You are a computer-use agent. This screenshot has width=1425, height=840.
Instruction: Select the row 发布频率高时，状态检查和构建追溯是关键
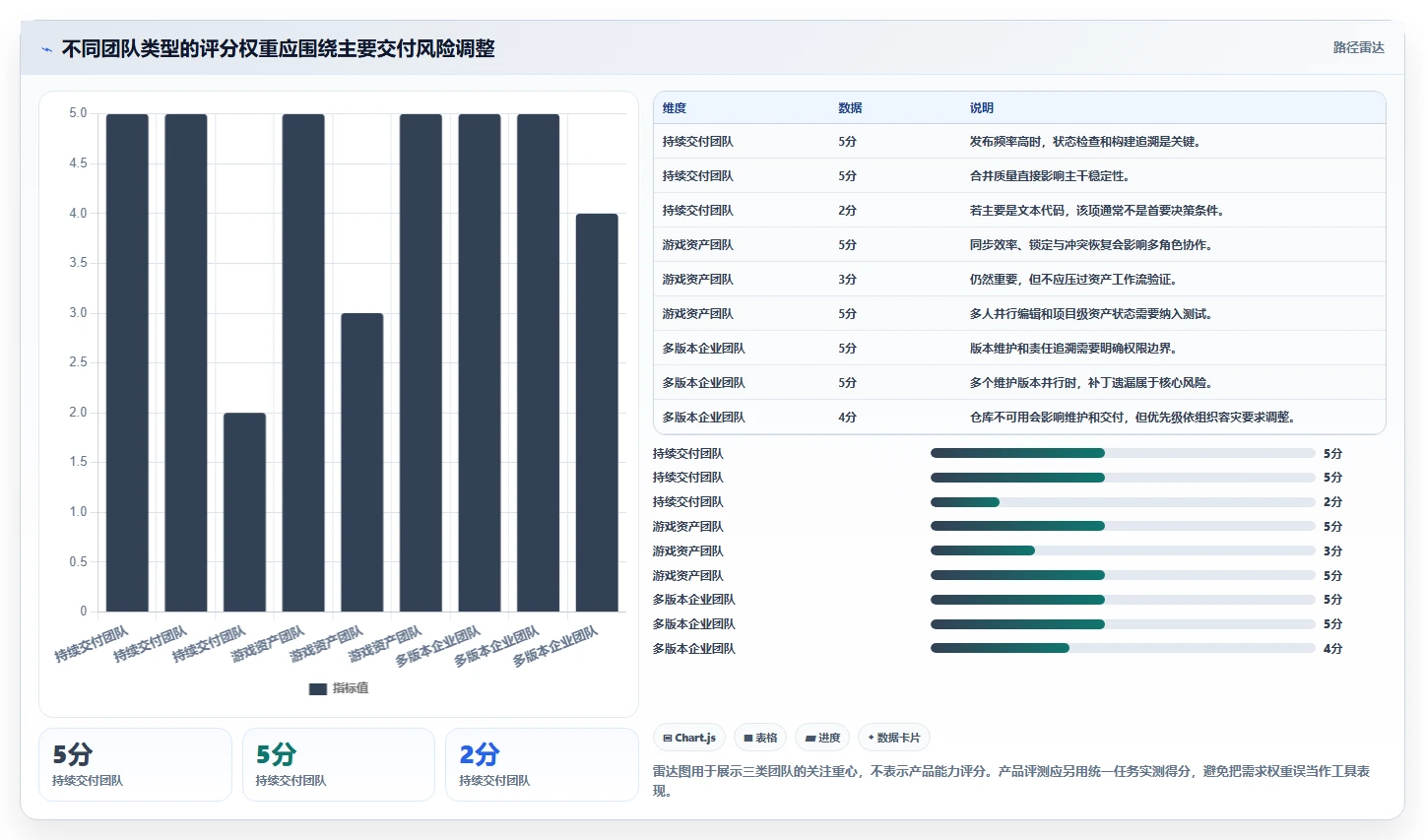(1019, 142)
